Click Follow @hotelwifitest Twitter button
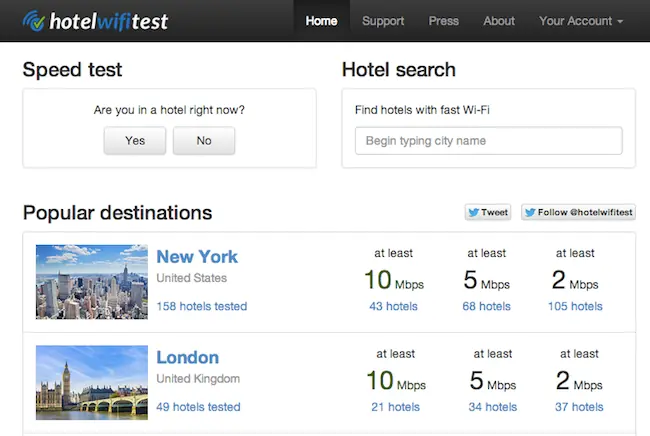The width and height of the screenshot is (650, 436). [578, 212]
